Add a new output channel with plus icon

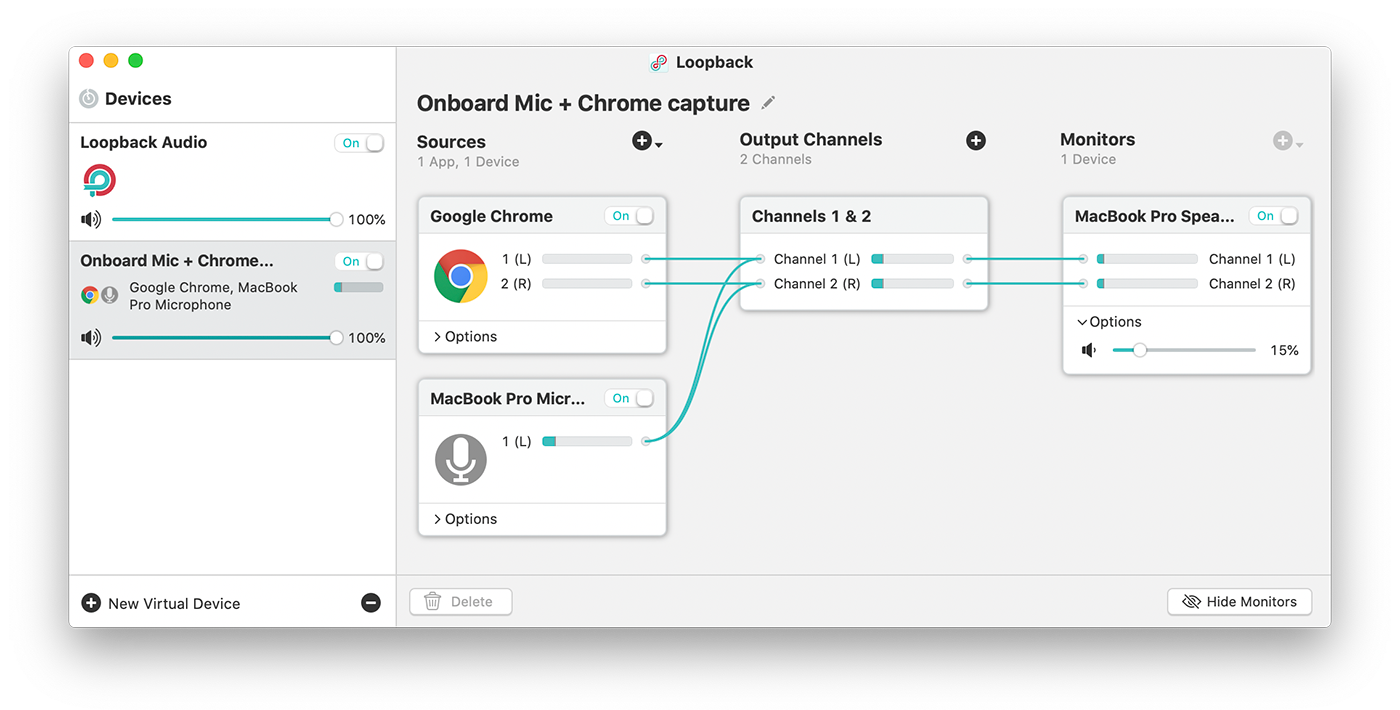976,141
